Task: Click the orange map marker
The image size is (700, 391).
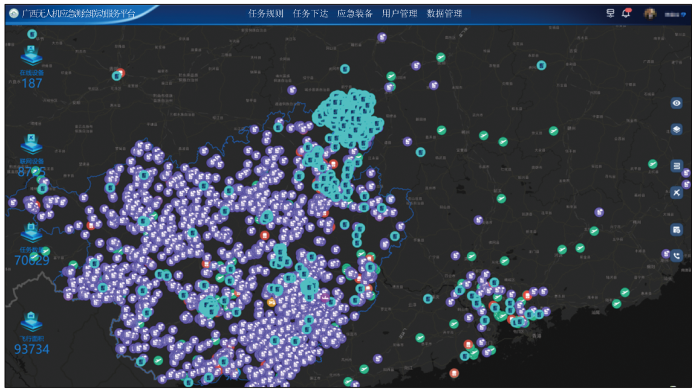Action: tap(271, 302)
